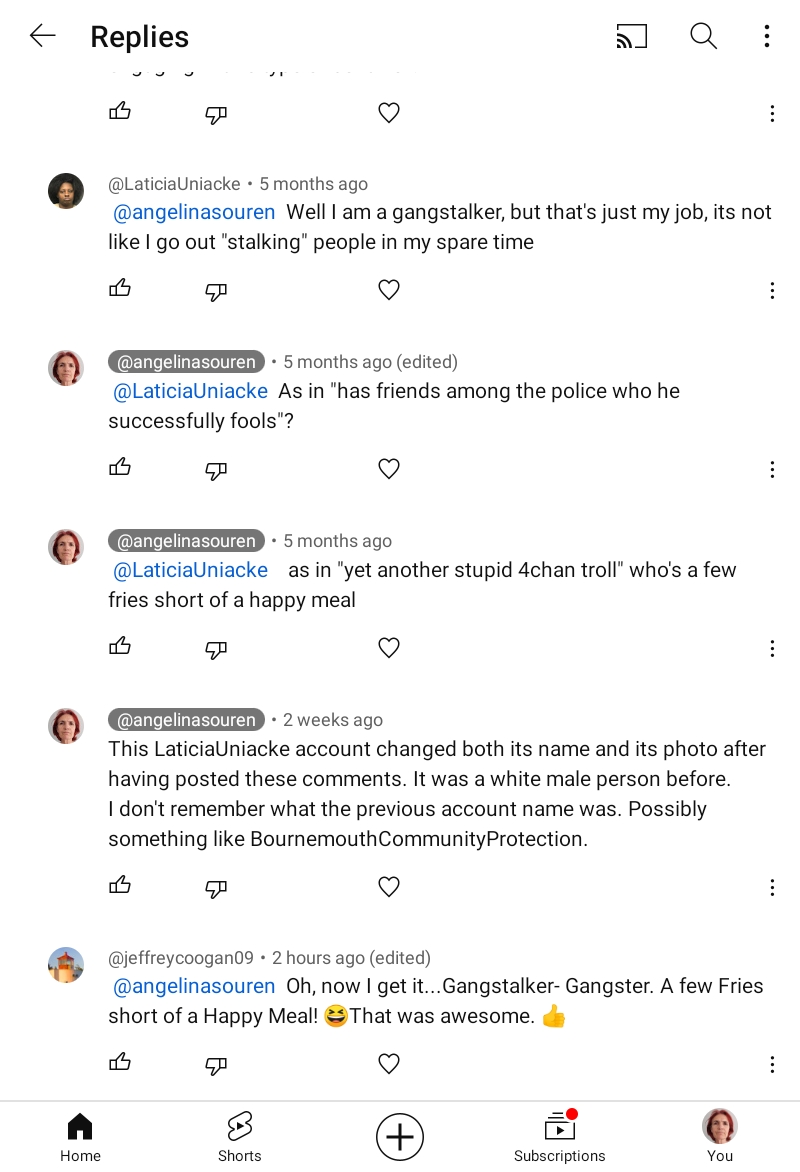Tap the Cast to device icon
The height and width of the screenshot is (1172, 800).
point(631,37)
